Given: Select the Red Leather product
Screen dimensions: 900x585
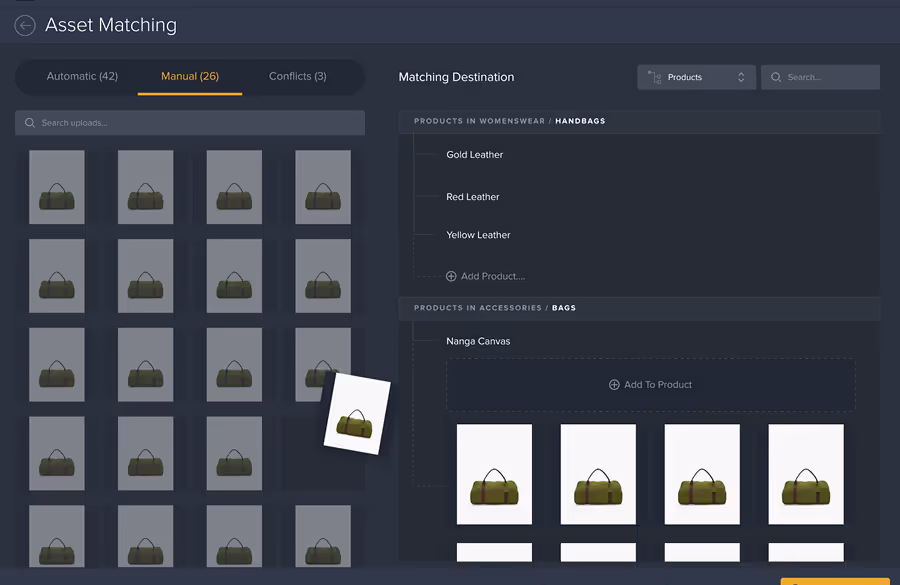Looking at the screenshot, I should coord(473,197).
